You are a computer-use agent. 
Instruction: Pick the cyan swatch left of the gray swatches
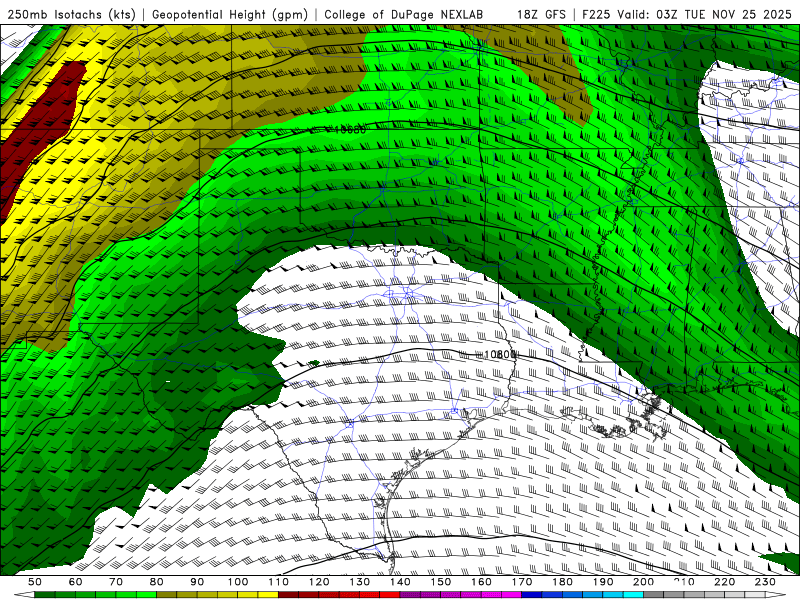point(633,595)
